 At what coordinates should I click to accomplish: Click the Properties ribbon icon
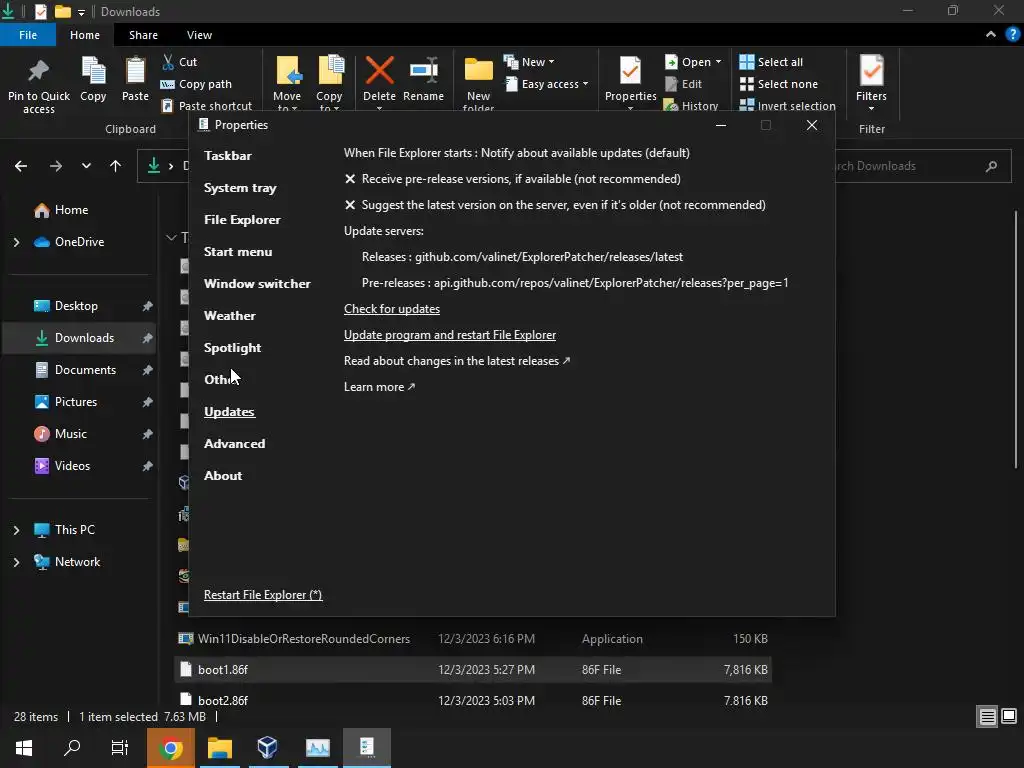(x=630, y=71)
